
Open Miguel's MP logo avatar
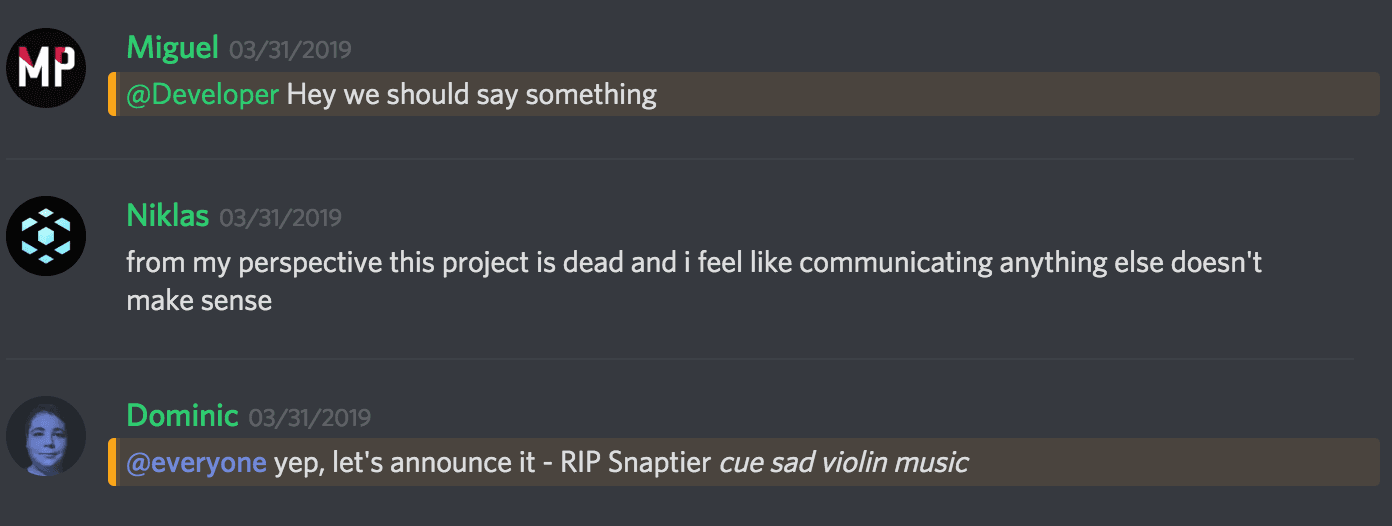[46, 67]
